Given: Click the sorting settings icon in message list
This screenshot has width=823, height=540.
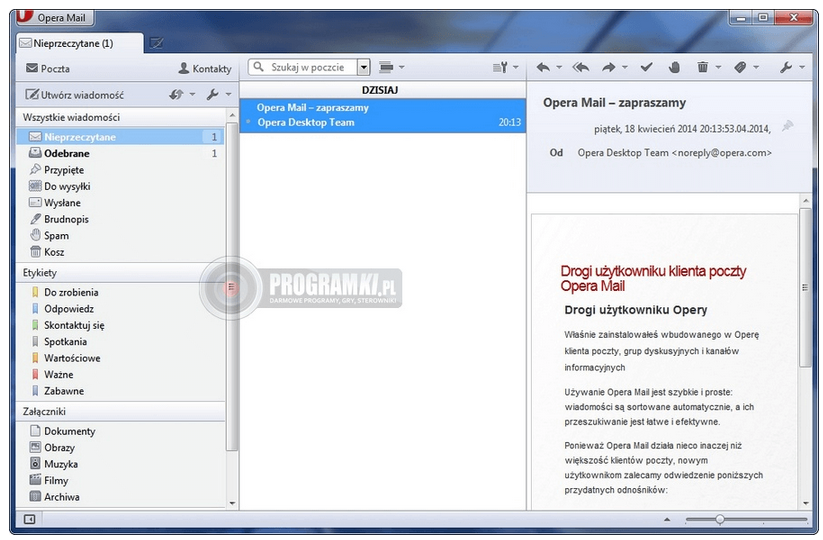Looking at the screenshot, I should [x=500, y=67].
